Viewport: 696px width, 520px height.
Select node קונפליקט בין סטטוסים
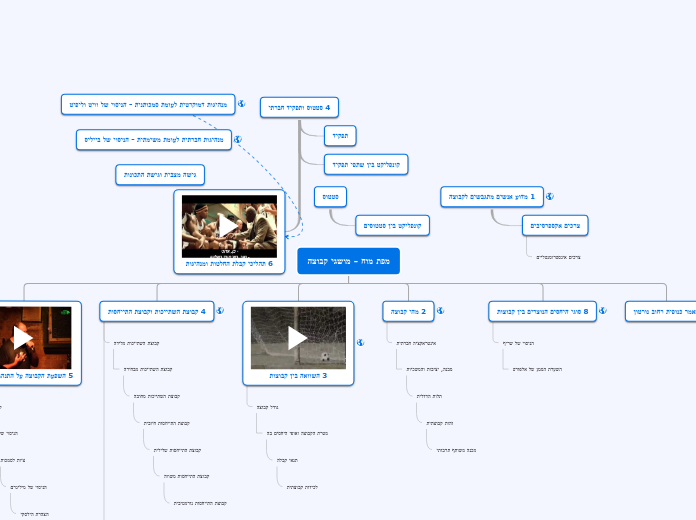392,226
